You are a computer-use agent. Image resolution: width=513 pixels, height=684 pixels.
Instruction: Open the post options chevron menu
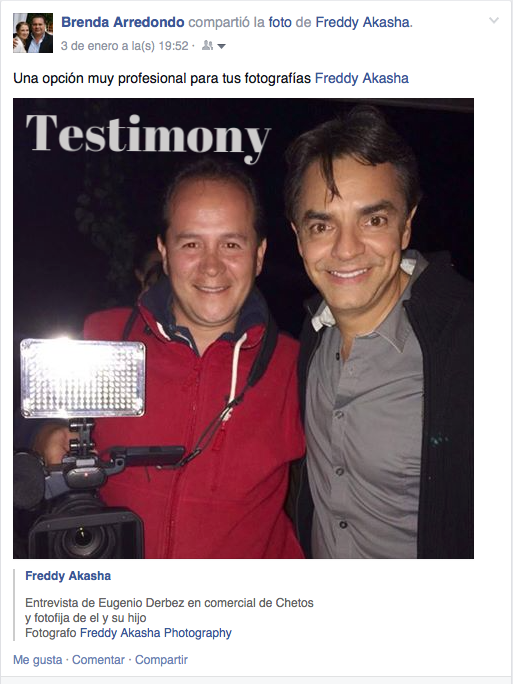(x=493, y=20)
